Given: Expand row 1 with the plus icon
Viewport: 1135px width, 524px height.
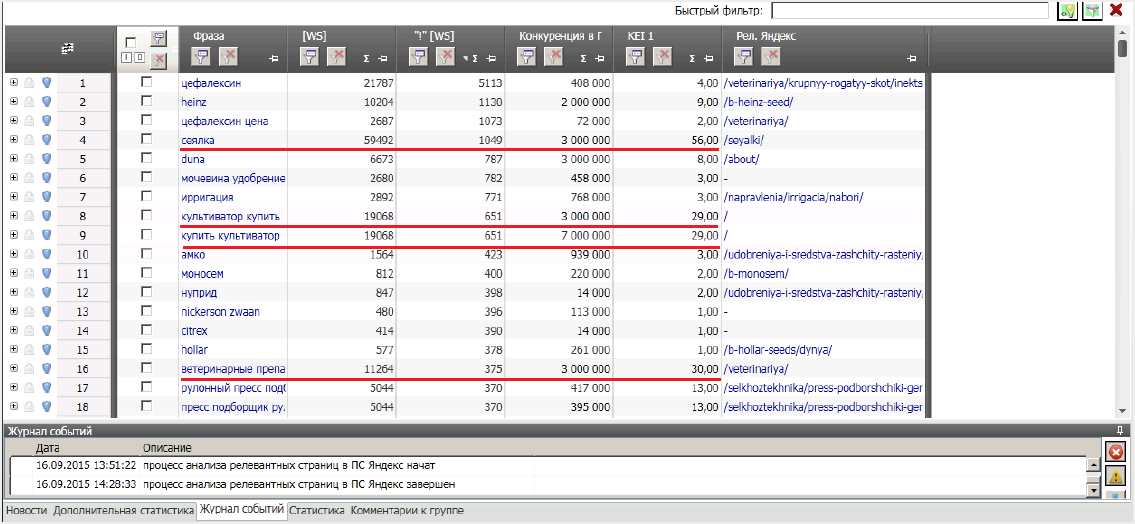Looking at the screenshot, I should (13, 83).
